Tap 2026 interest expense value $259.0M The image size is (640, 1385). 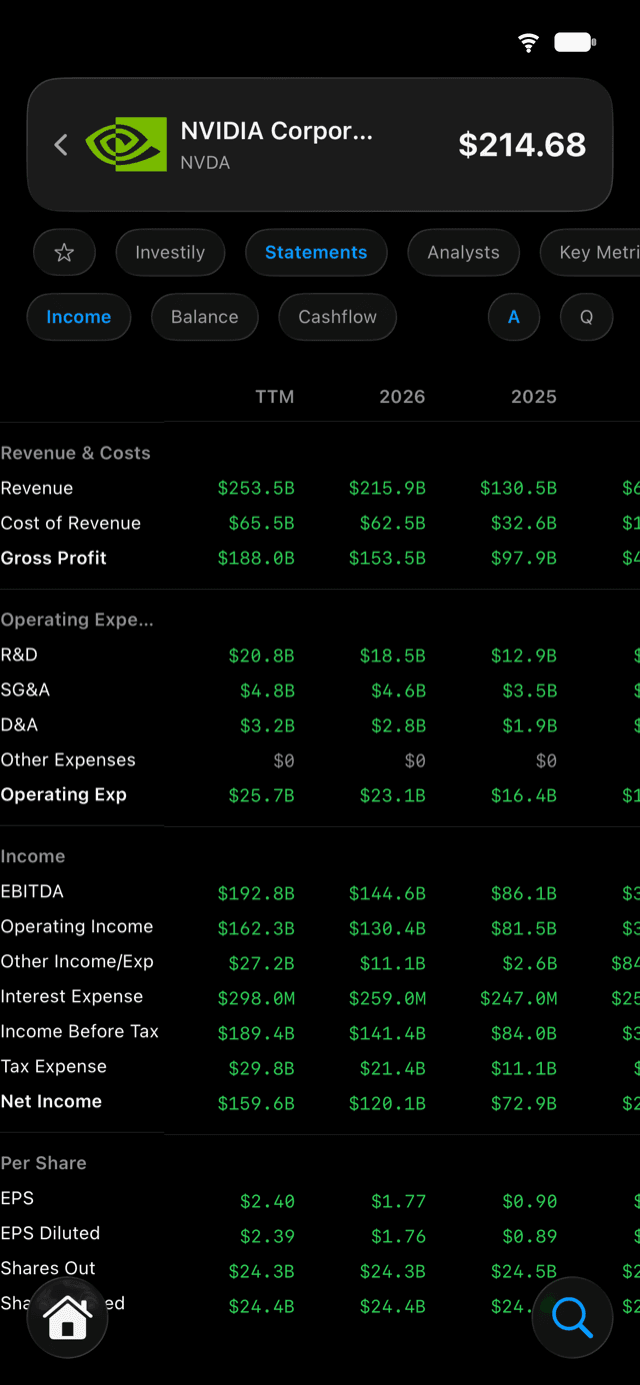pos(387,998)
